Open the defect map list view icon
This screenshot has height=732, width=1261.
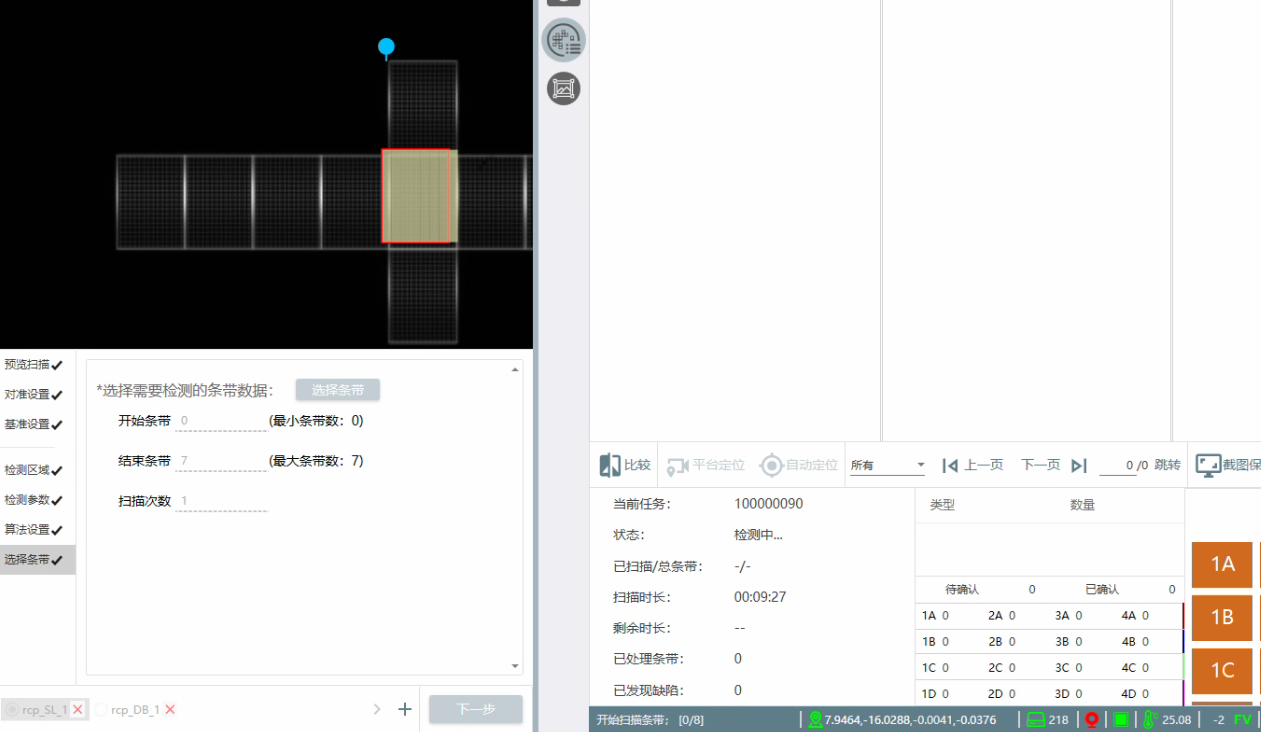[564, 40]
